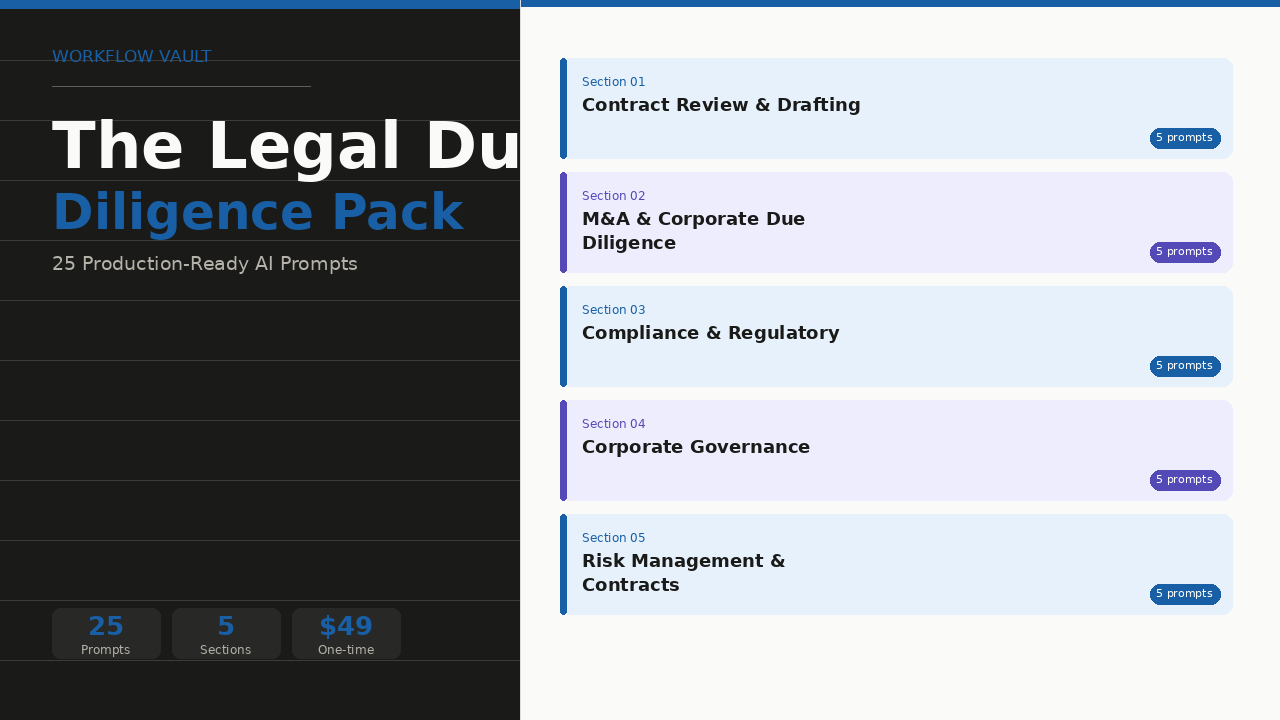
Task: Click 5 prompts badge for Risk Management
Action: click(1185, 594)
